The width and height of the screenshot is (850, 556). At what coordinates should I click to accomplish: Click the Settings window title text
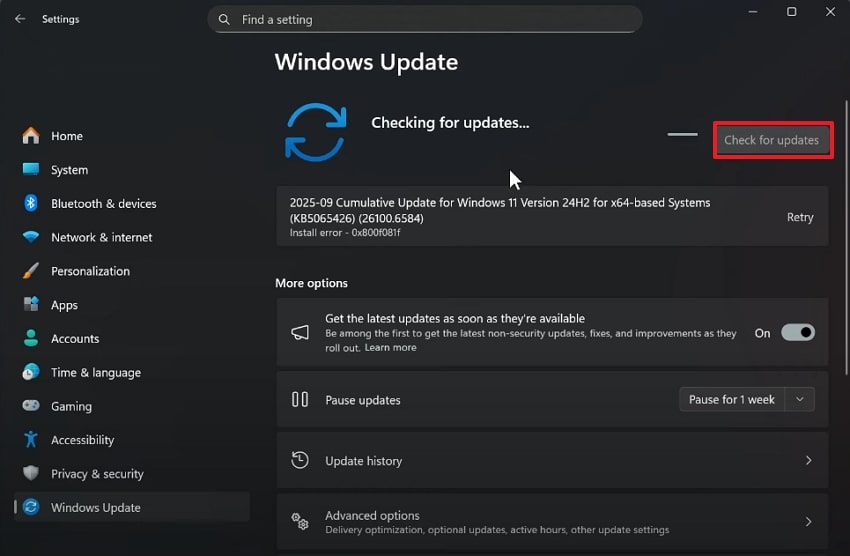(x=60, y=19)
